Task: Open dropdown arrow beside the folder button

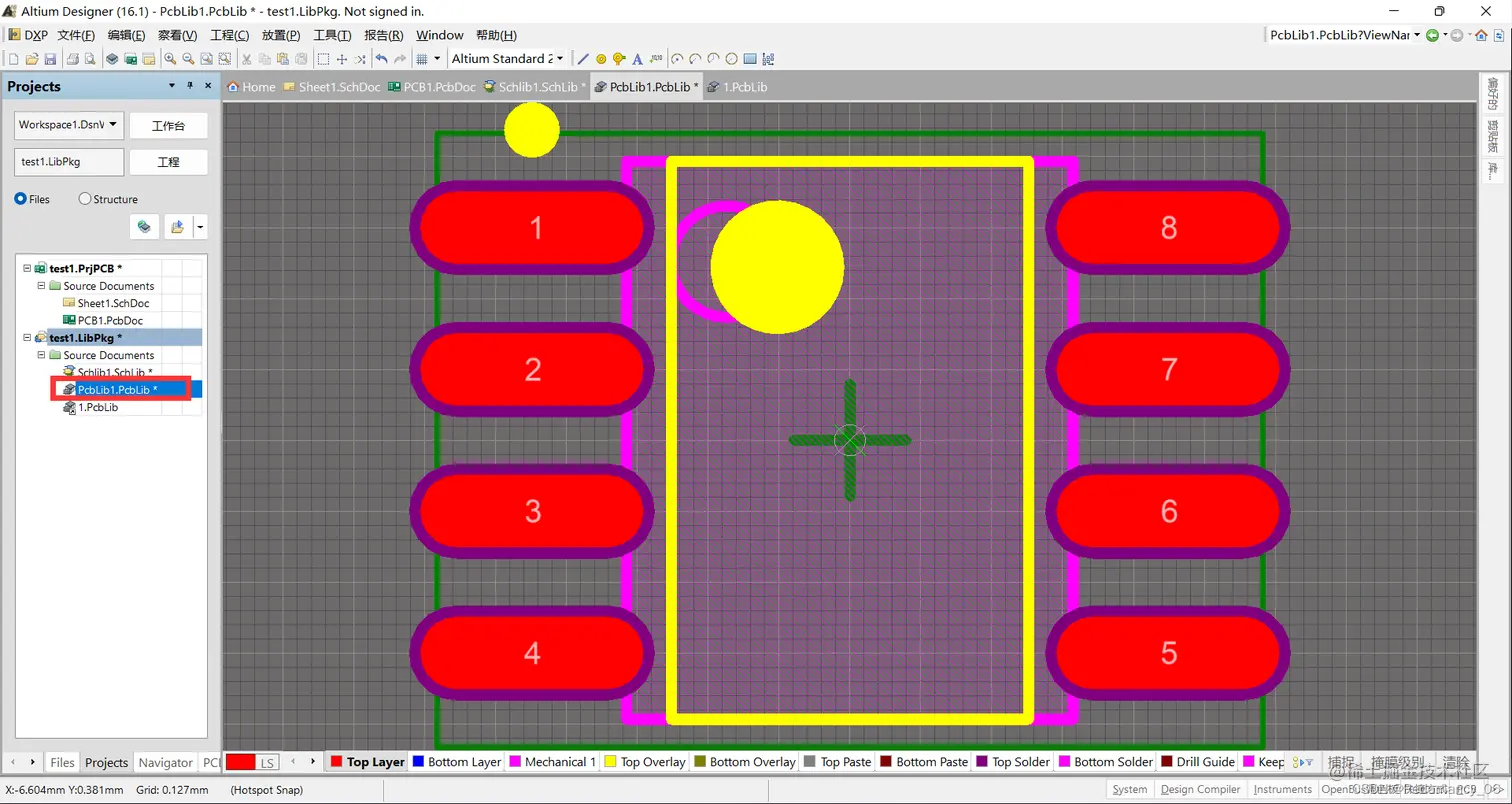Action: click(200, 227)
